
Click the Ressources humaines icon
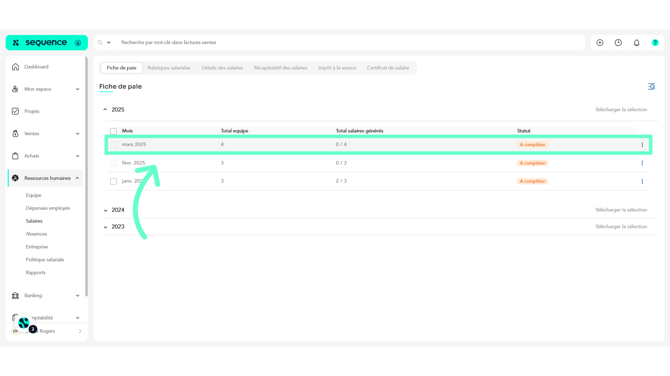pos(15,178)
